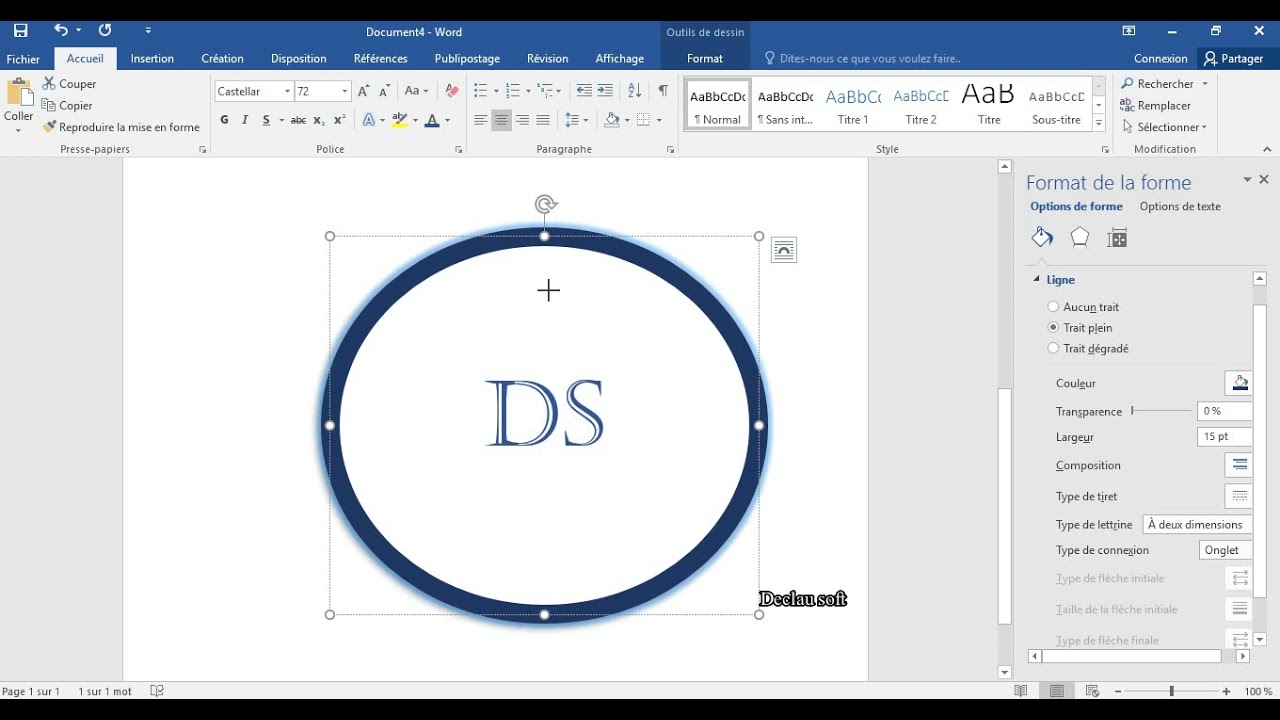The width and height of the screenshot is (1280, 720).
Task: Click the zoom slider in status bar
Action: (1171, 691)
